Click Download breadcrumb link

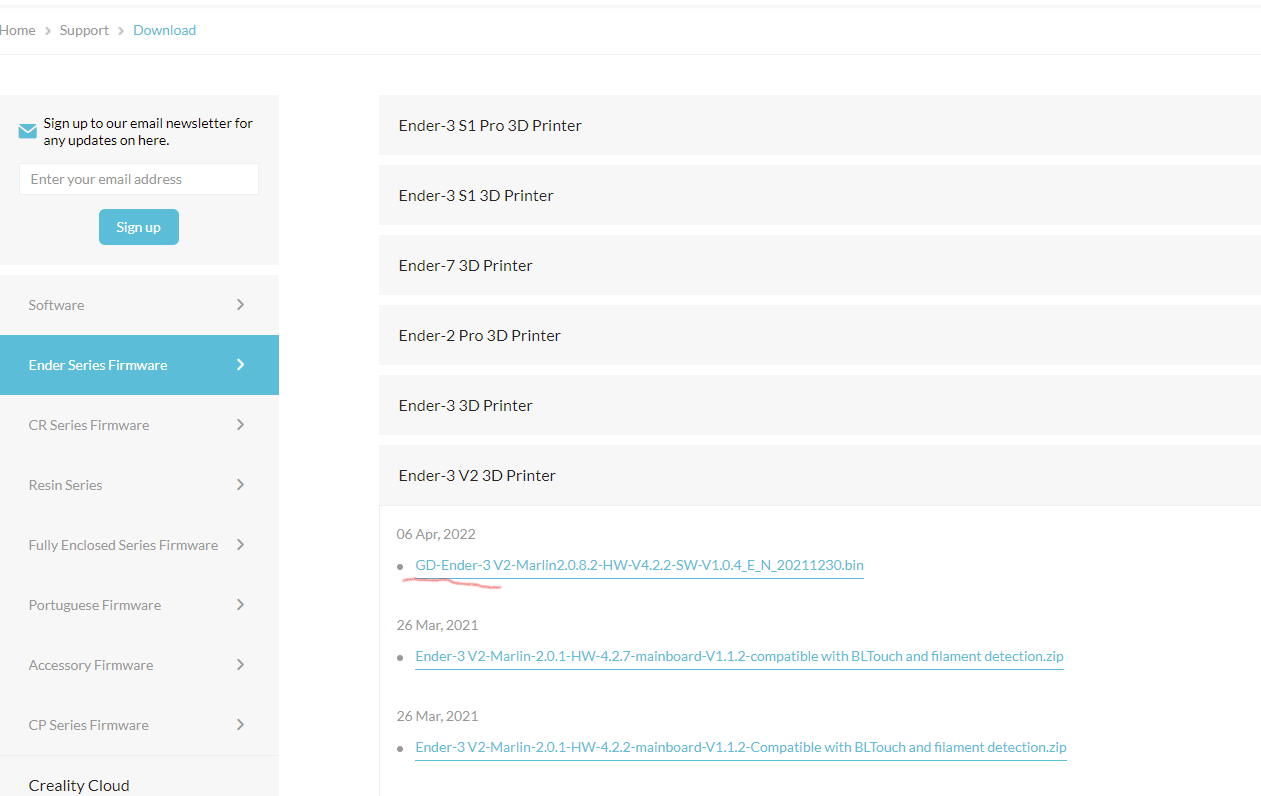point(164,30)
